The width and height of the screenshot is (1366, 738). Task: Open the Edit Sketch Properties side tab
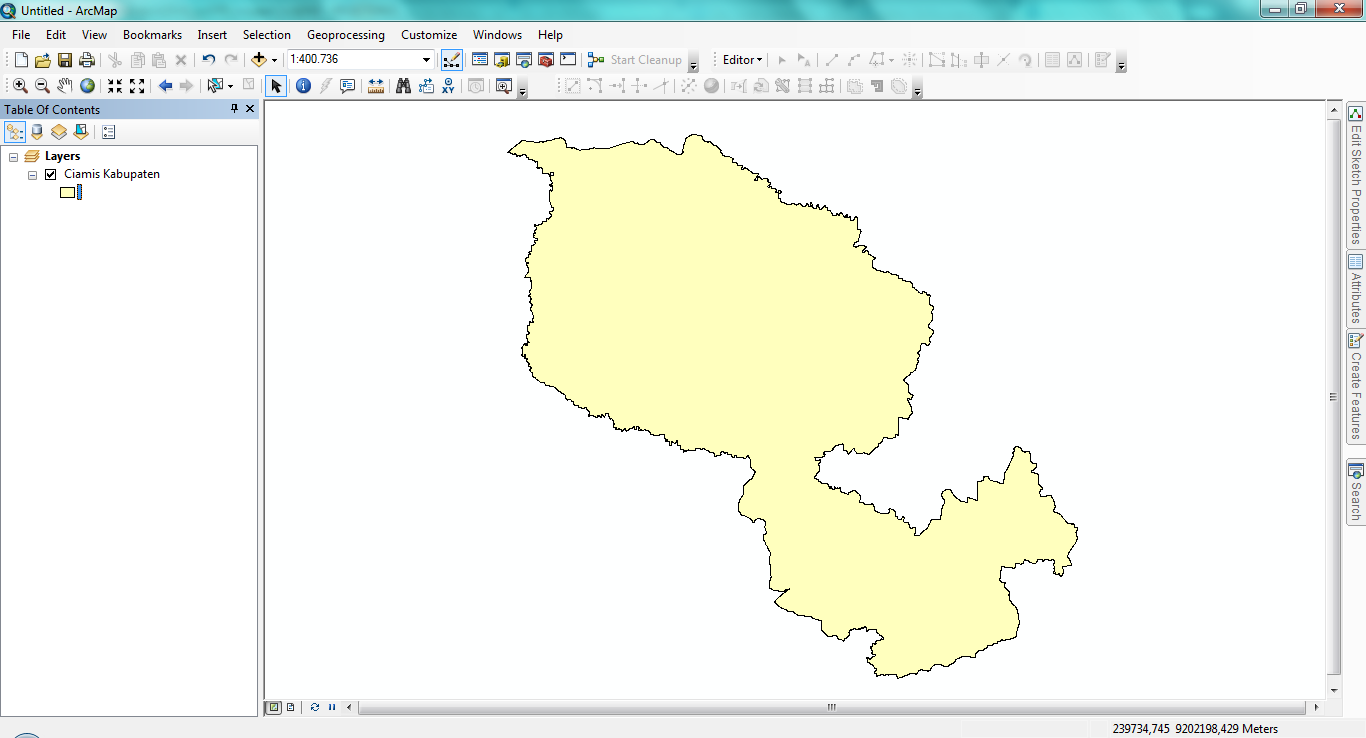pyautogui.click(x=1356, y=175)
